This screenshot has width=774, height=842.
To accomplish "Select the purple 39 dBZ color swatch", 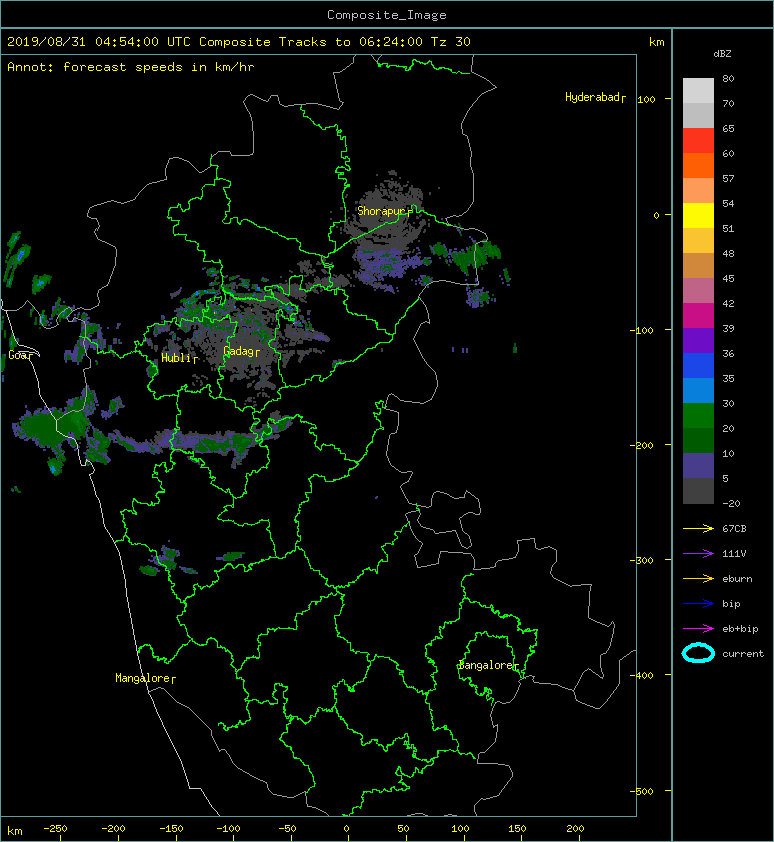I will click(698, 341).
